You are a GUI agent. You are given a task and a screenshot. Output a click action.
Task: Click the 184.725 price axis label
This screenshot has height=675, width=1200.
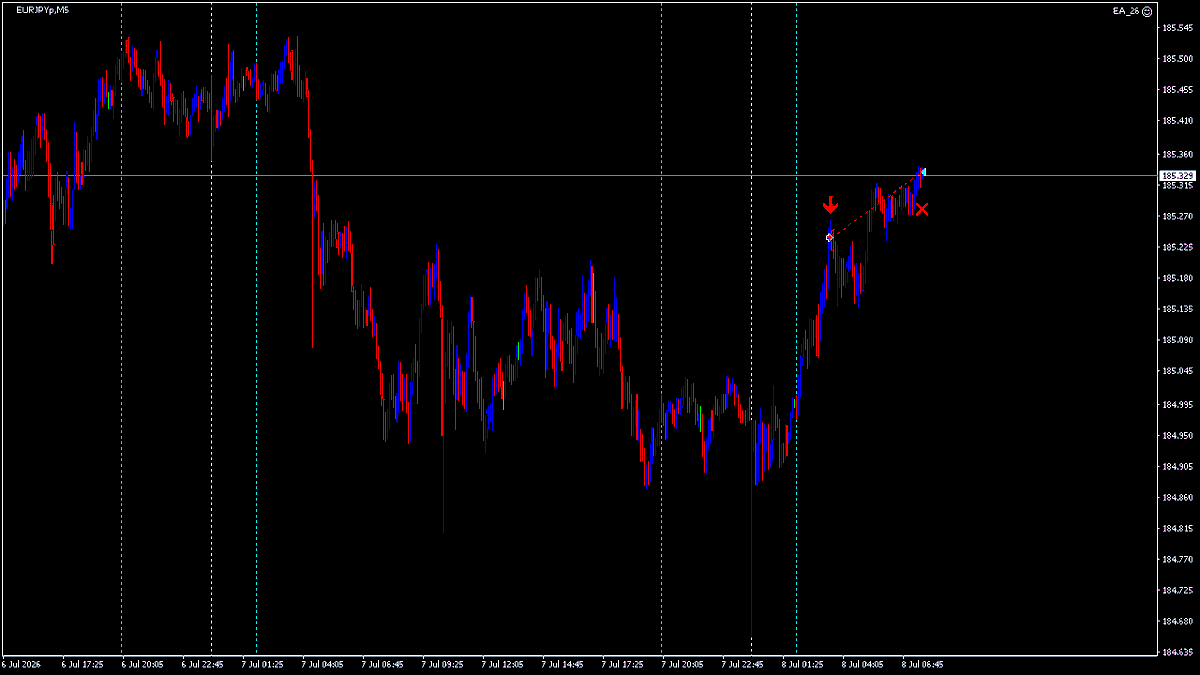click(x=1177, y=591)
